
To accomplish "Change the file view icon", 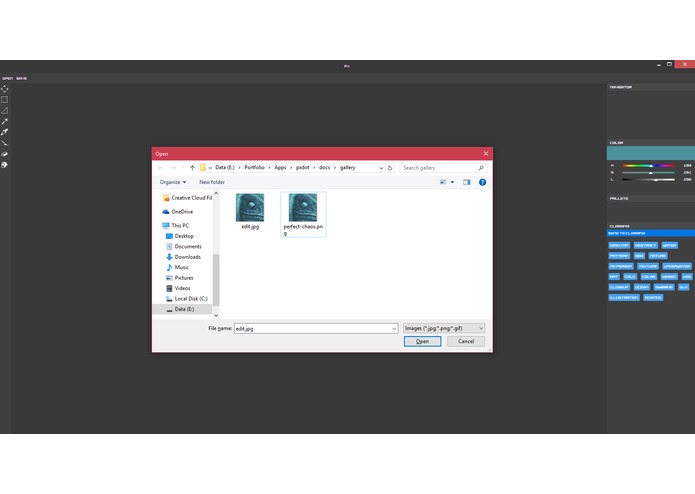I will [443, 182].
